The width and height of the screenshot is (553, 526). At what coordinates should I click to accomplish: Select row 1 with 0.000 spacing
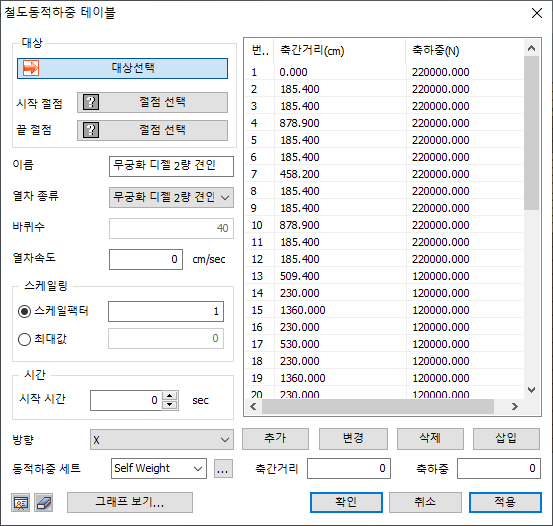384,72
